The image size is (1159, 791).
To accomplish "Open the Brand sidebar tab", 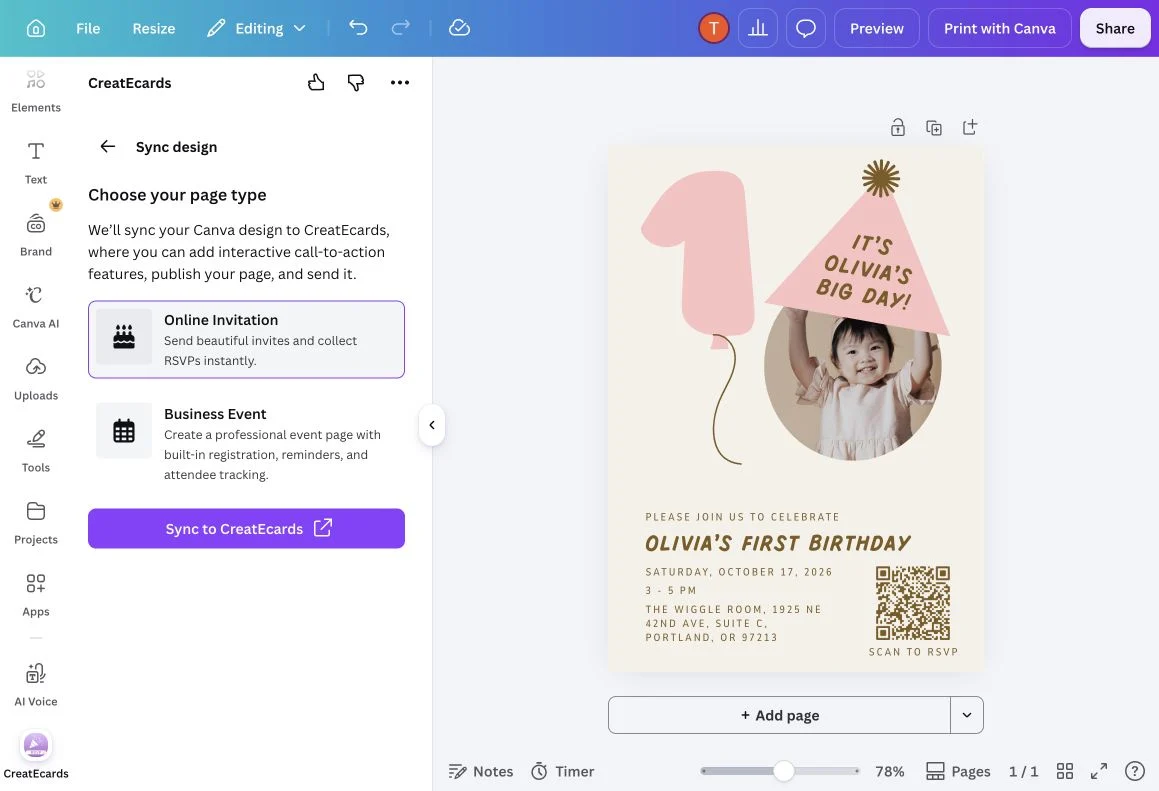I will [35, 234].
